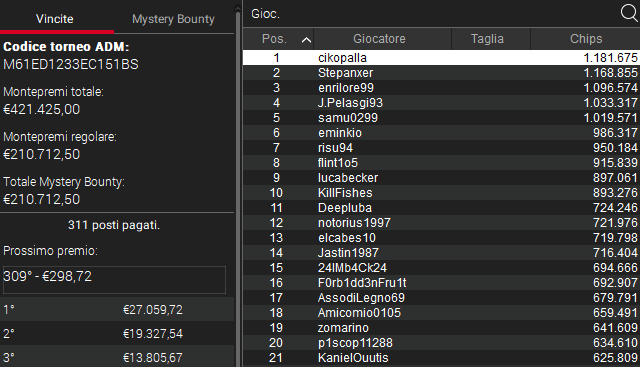Select player zomarino row
The height and width of the screenshot is (367, 640).
pos(441,328)
